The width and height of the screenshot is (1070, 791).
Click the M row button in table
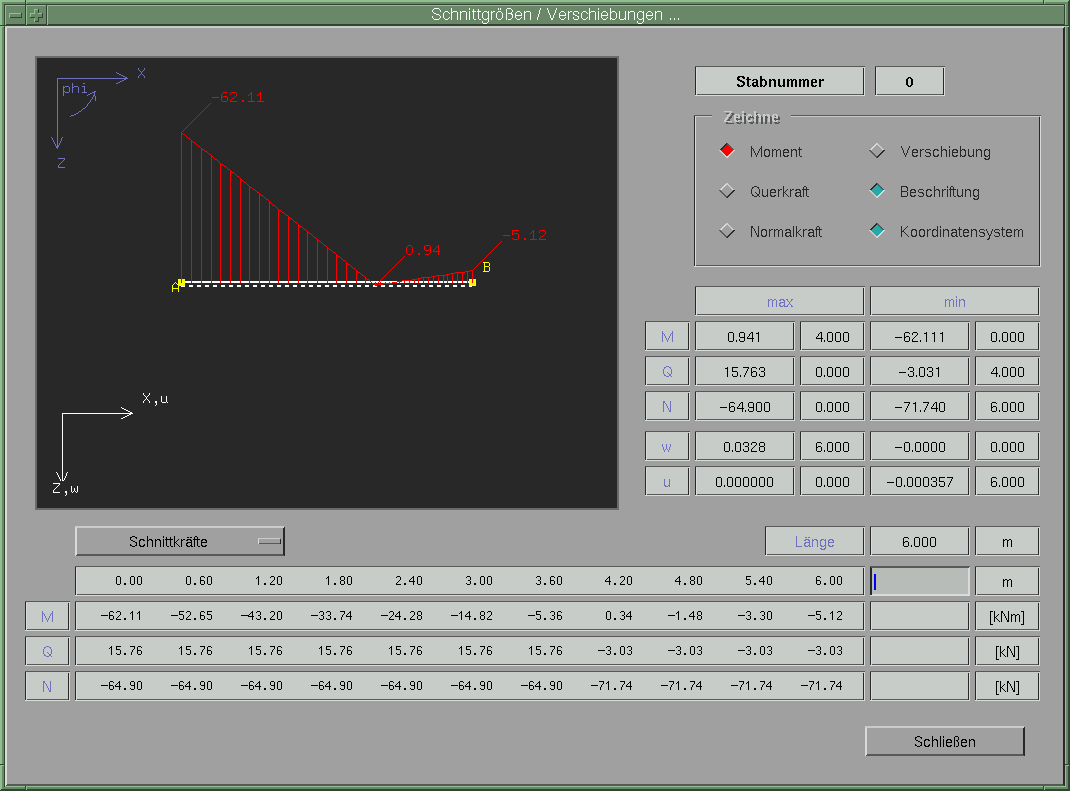[x=47, y=617]
